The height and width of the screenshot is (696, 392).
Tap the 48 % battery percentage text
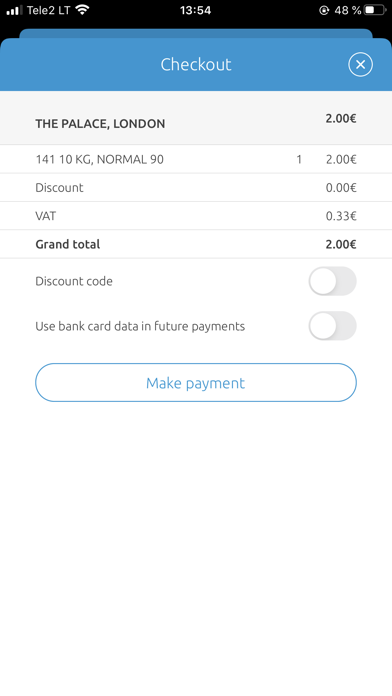[348, 10]
